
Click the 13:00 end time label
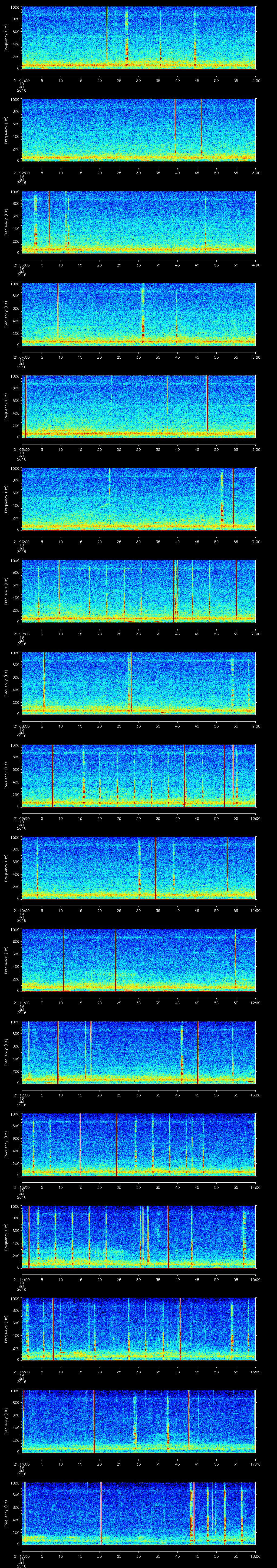(x=255, y=1095)
